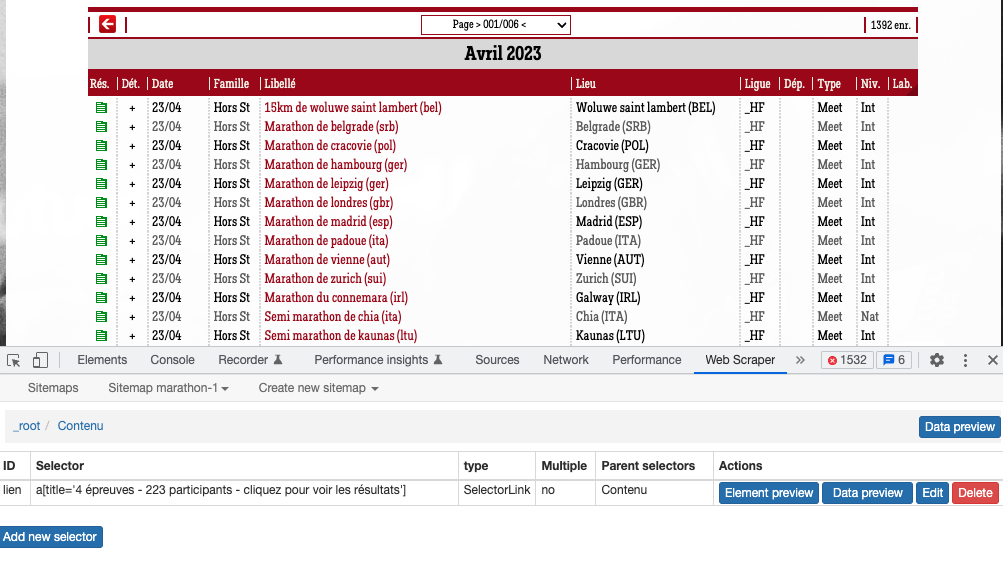Image resolution: width=1003 pixels, height=570 pixels.
Task: Click the green results icon for Marathon de Madrid
Action: pyautogui.click(x=100, y=222)
